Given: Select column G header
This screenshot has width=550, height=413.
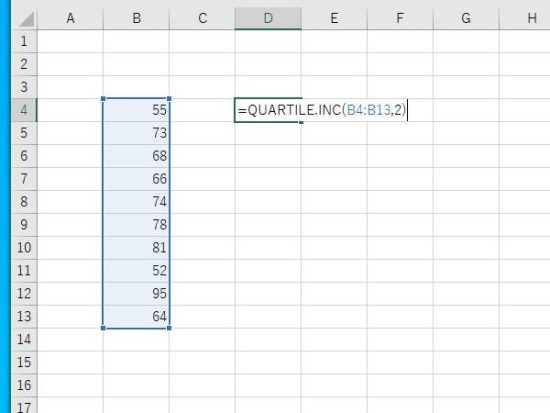Looking at the screenshot, I should tap(466, 18).
